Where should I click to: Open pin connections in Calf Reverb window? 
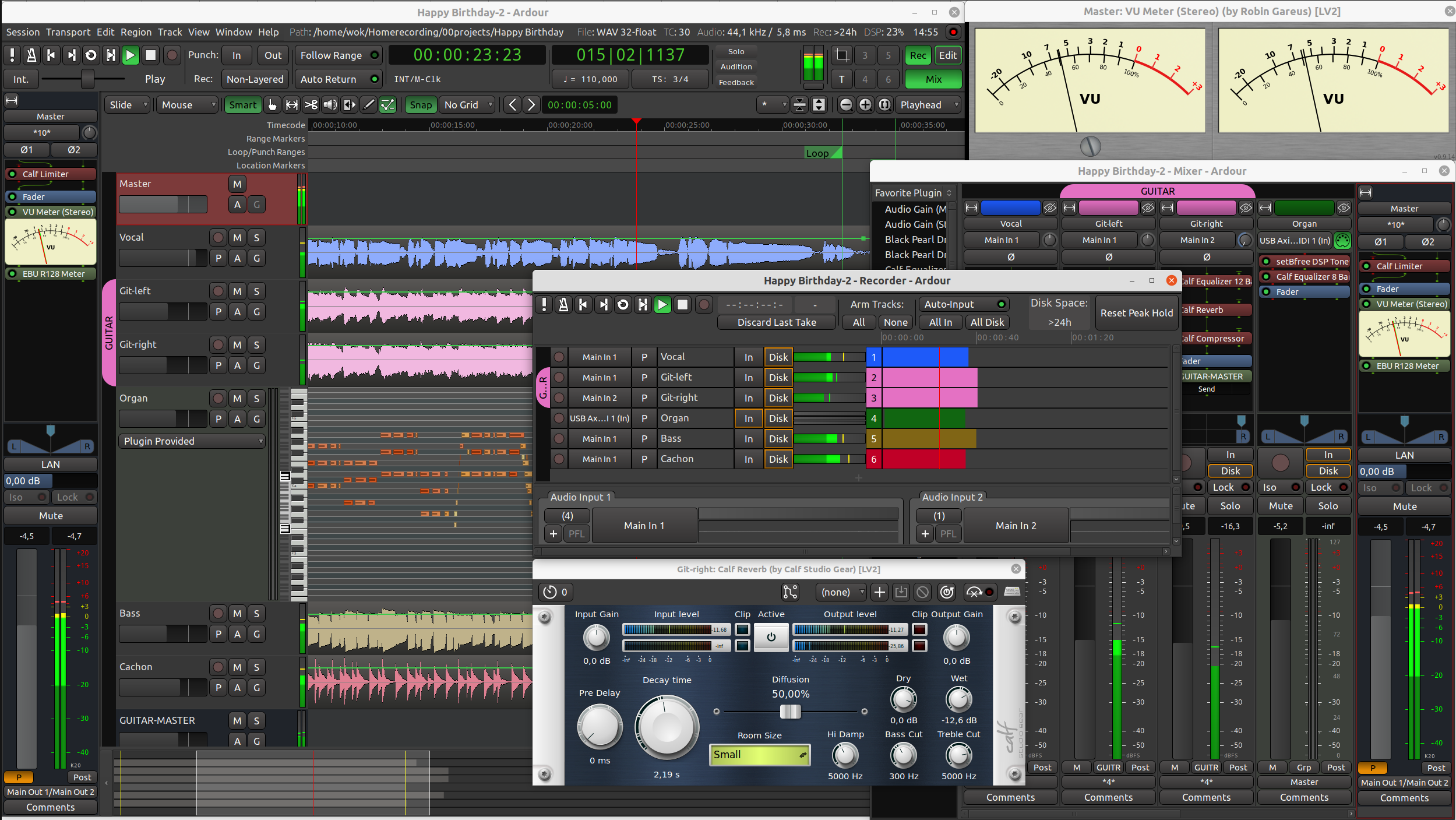click(790, 592)
